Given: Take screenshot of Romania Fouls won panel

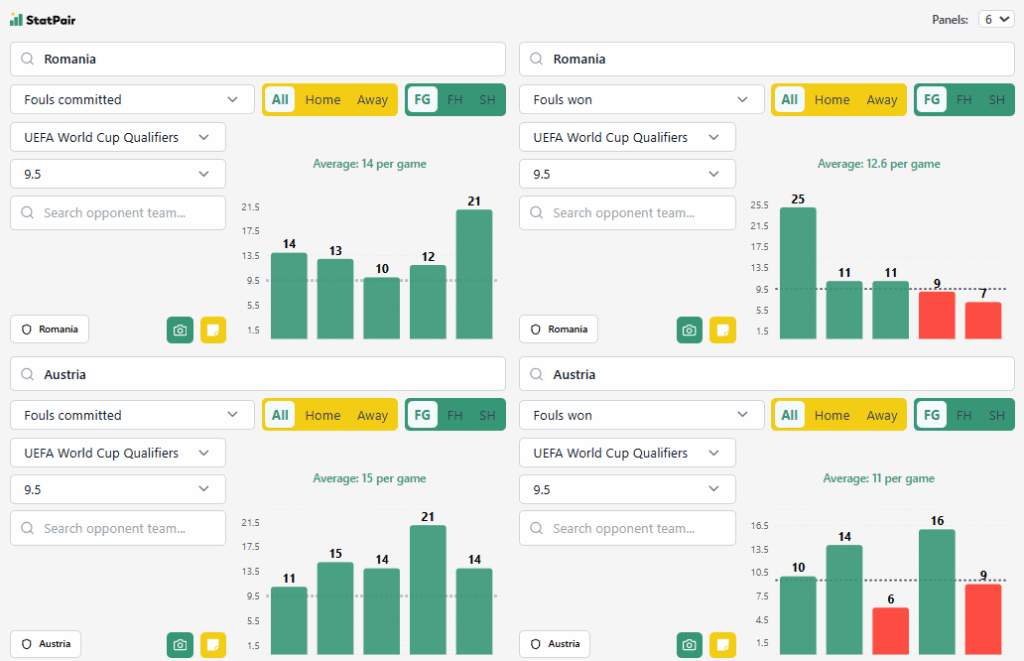Looking at the screenshot, I should [x=689, y=330].
